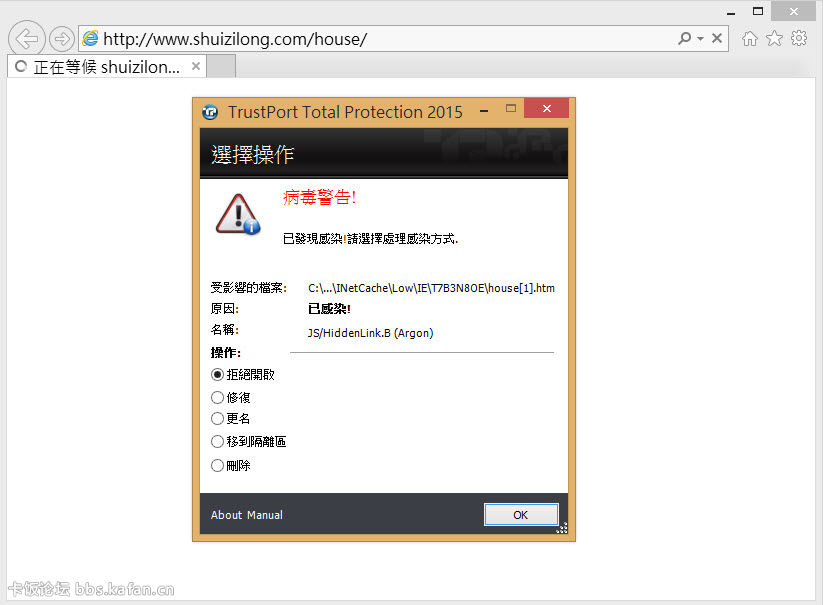Click the Internet Explorer page icon in address bar
The image size is (823, 605).
click(91, 38)
